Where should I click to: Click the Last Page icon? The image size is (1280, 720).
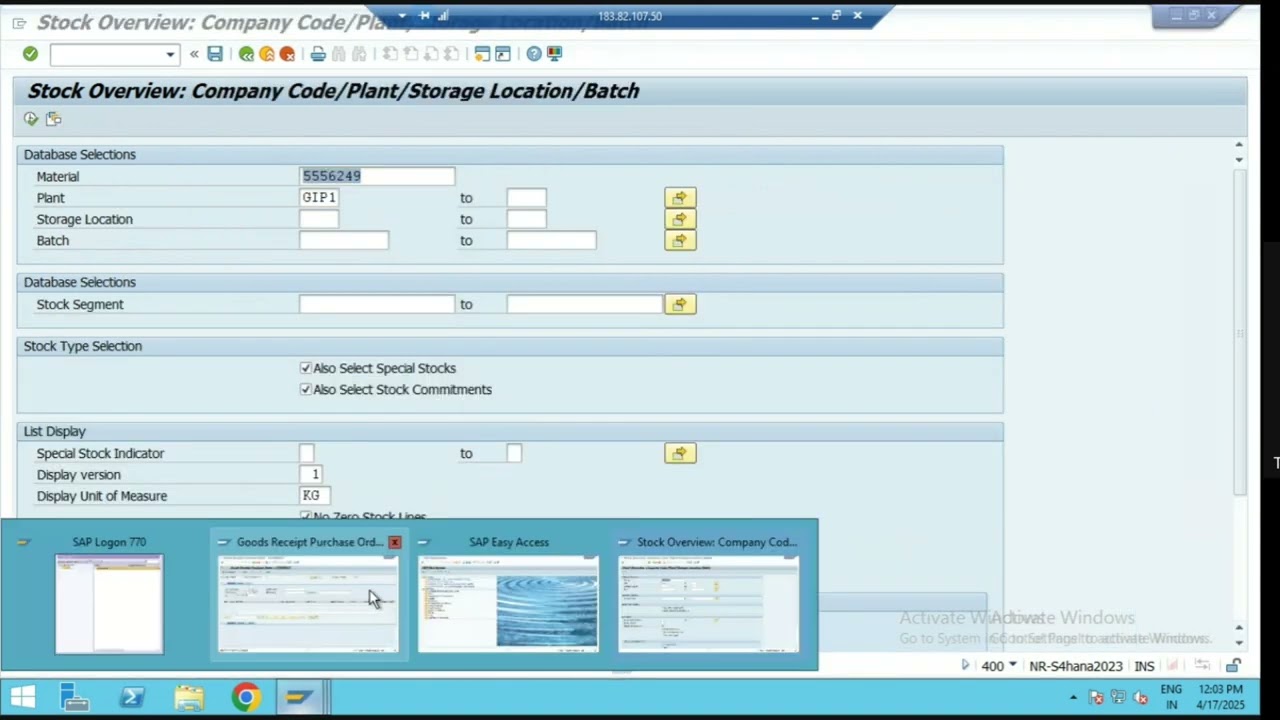tap(453, 54)
